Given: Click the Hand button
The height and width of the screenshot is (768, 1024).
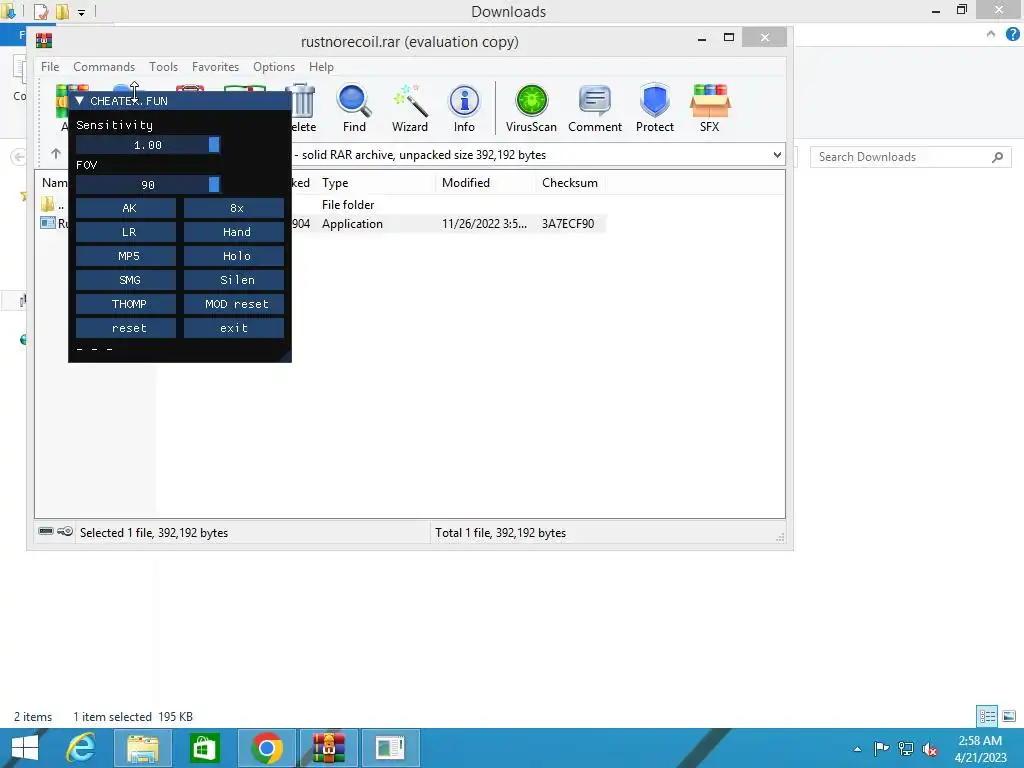Looking at the screenshot, I should pyautogui.click(x=234, y=232).
